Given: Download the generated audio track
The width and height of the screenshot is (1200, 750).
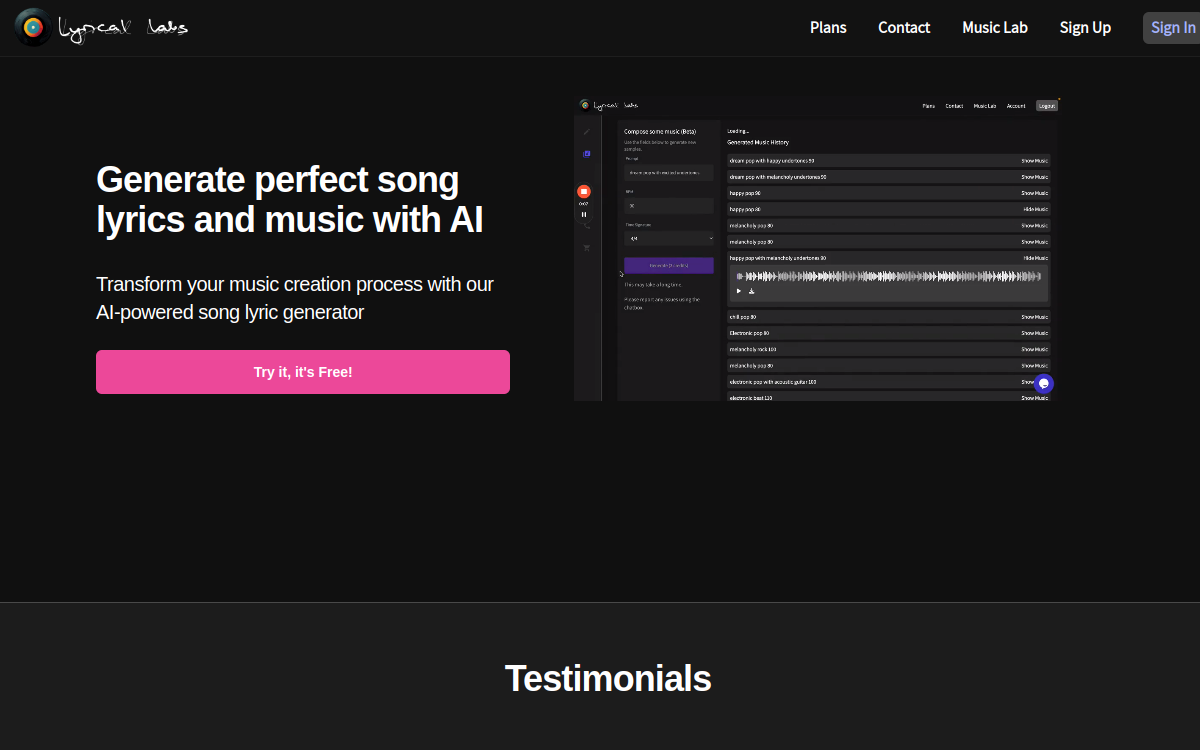Looking at the screenshot, I should (752, 291).
